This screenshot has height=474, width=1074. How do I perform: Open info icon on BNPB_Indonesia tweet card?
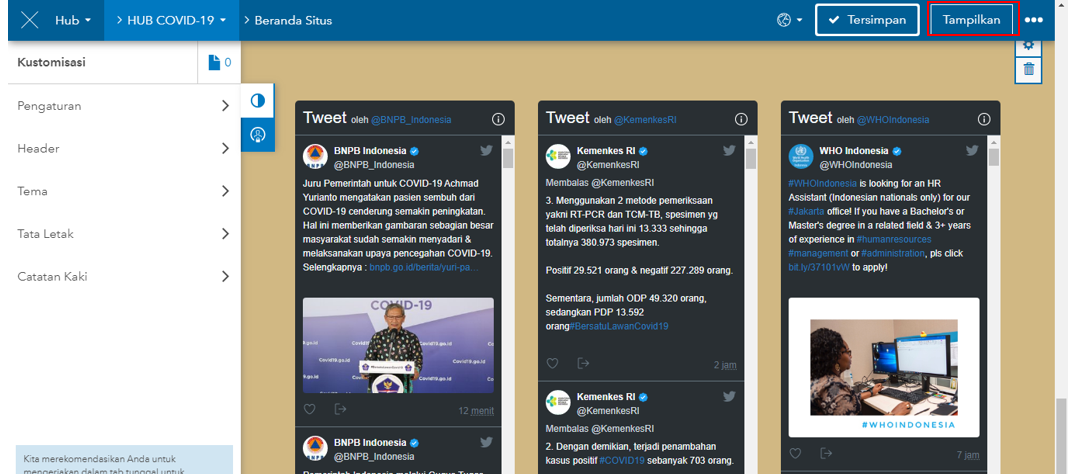coord(498,119)
